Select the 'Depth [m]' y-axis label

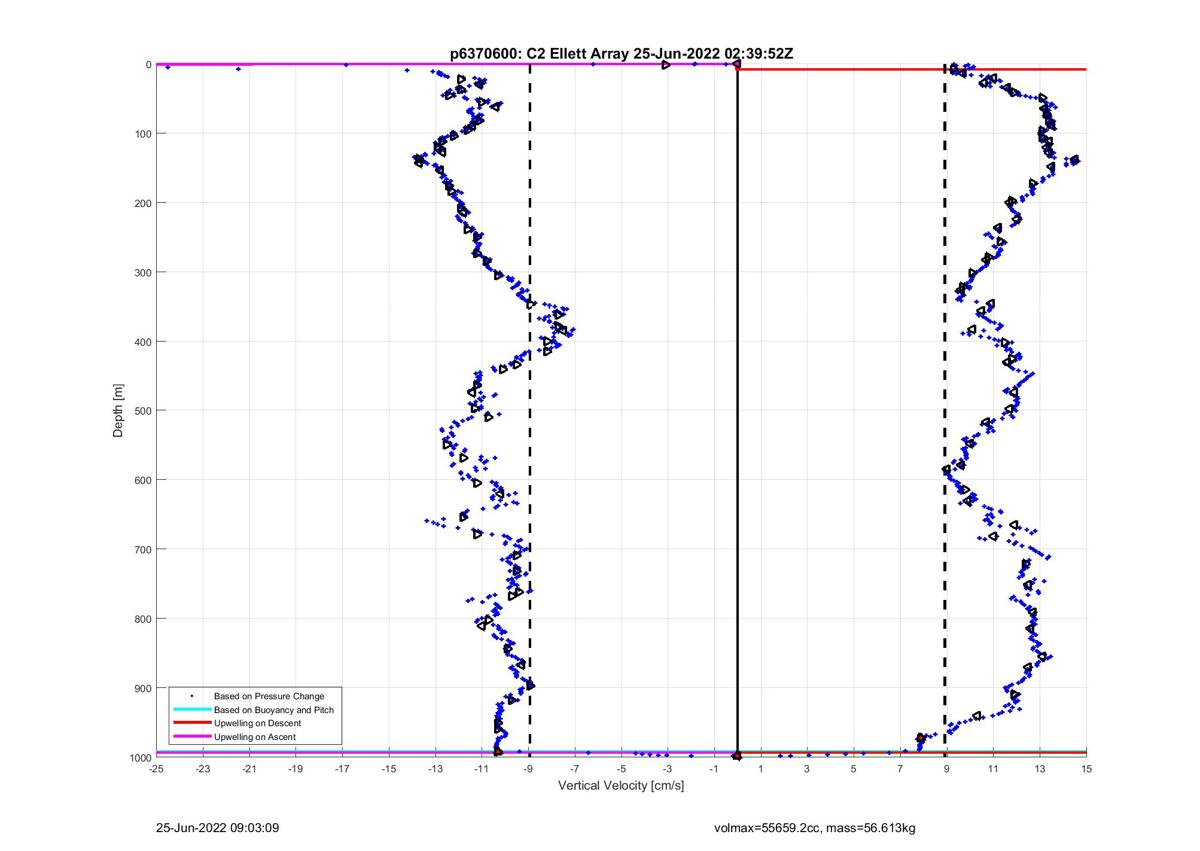(x=119, y=411)
